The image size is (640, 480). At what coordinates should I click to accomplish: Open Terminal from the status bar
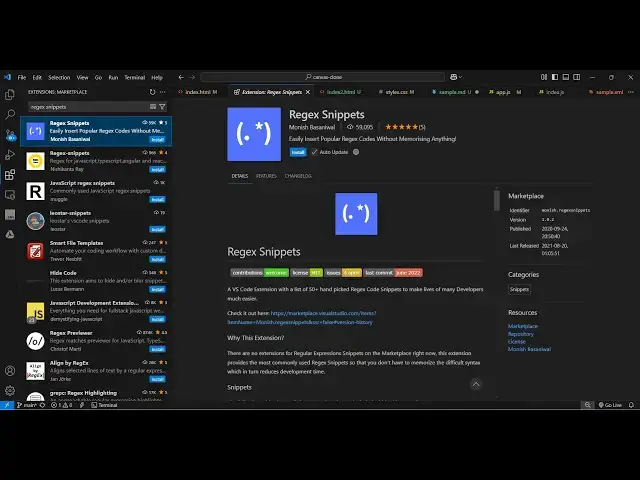pyautogui.click(x=104, y=405)
